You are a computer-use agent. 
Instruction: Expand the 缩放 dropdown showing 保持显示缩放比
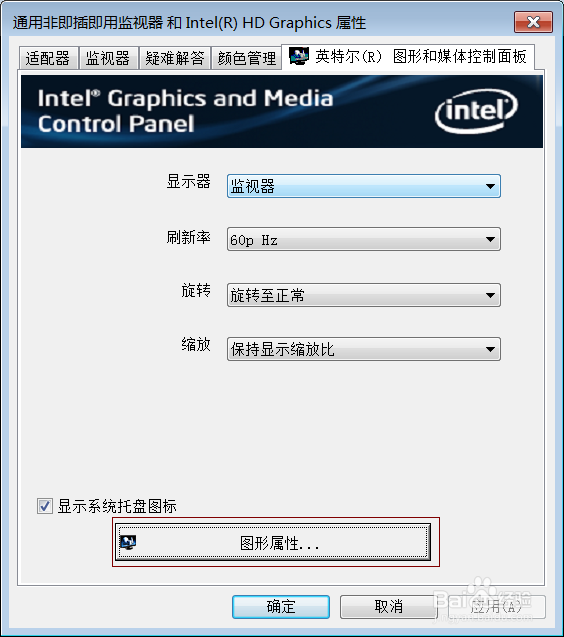[364, 349]
